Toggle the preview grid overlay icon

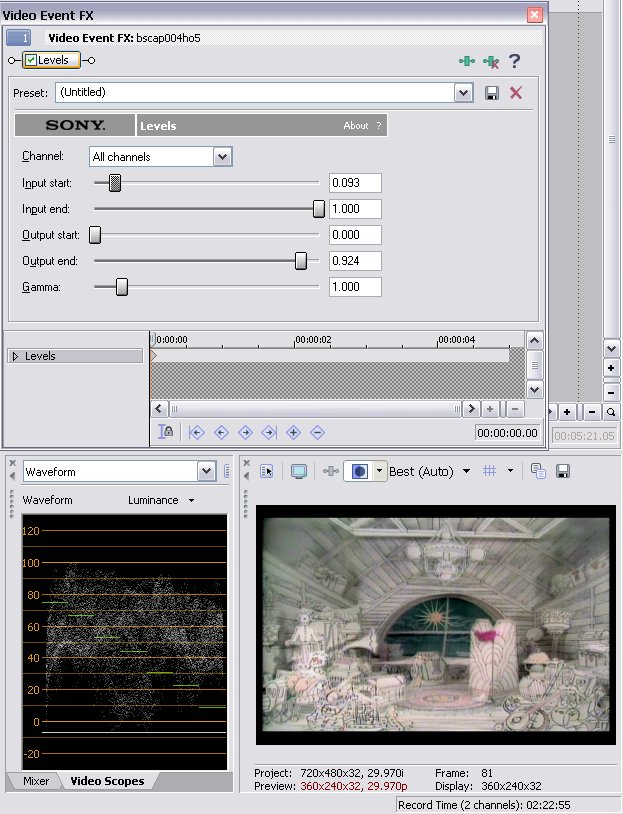coord(489,471)
